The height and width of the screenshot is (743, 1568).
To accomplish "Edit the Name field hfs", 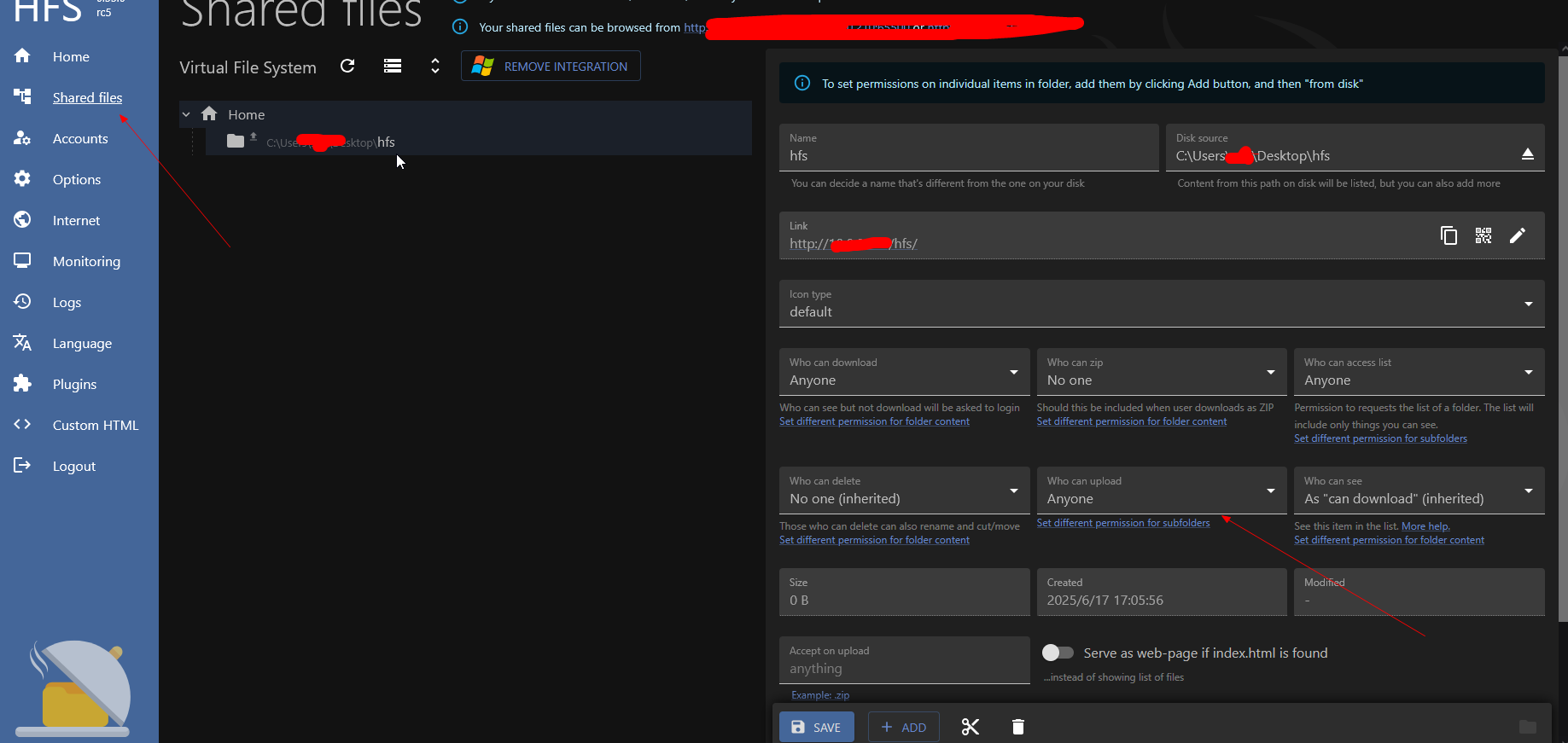I will click(x=969, y=148).
